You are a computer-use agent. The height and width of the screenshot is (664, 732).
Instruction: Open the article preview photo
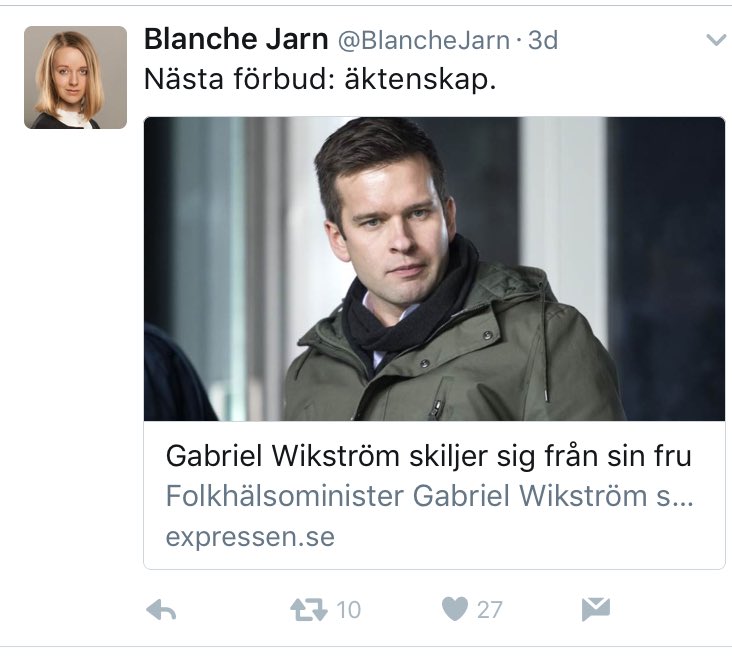[x=434, y=269]
